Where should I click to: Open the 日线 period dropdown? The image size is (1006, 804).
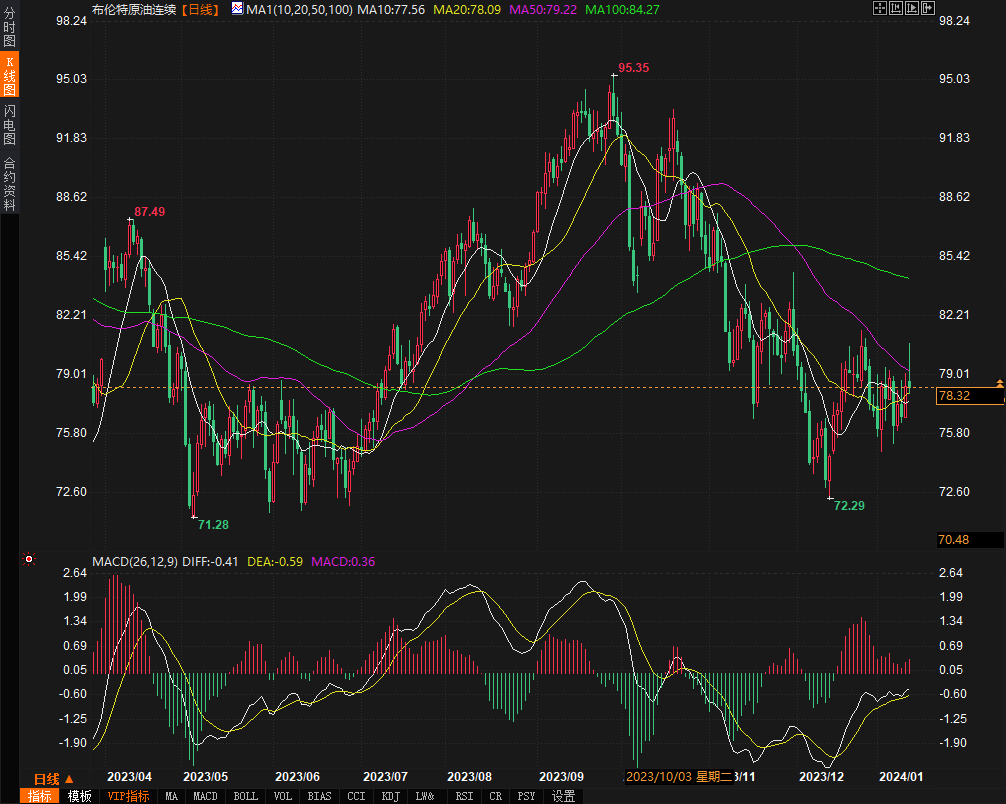click(53, 779)
